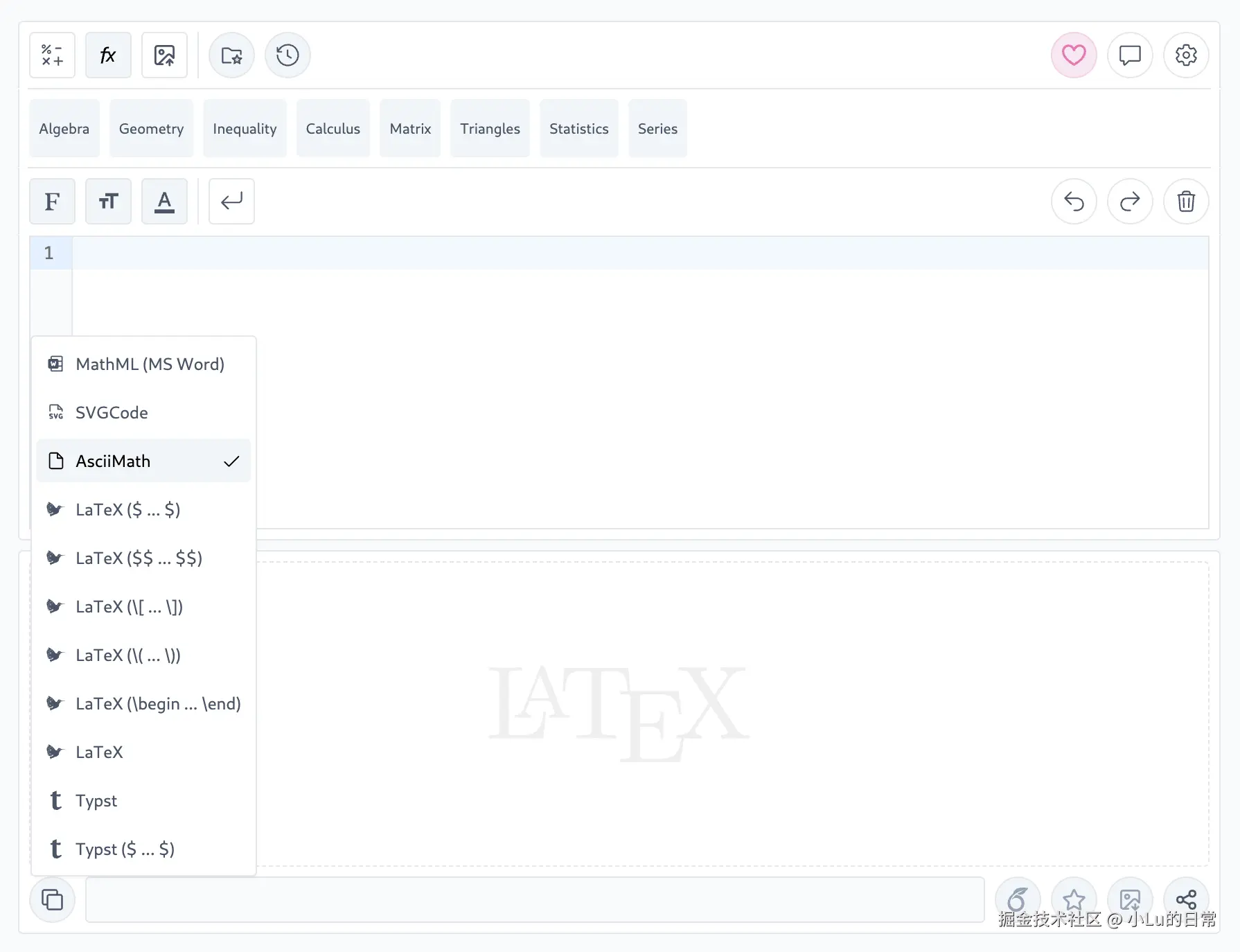Click the image upload icon
The width and height of the screenshot is (1240, 952).
tap(164, 55)
